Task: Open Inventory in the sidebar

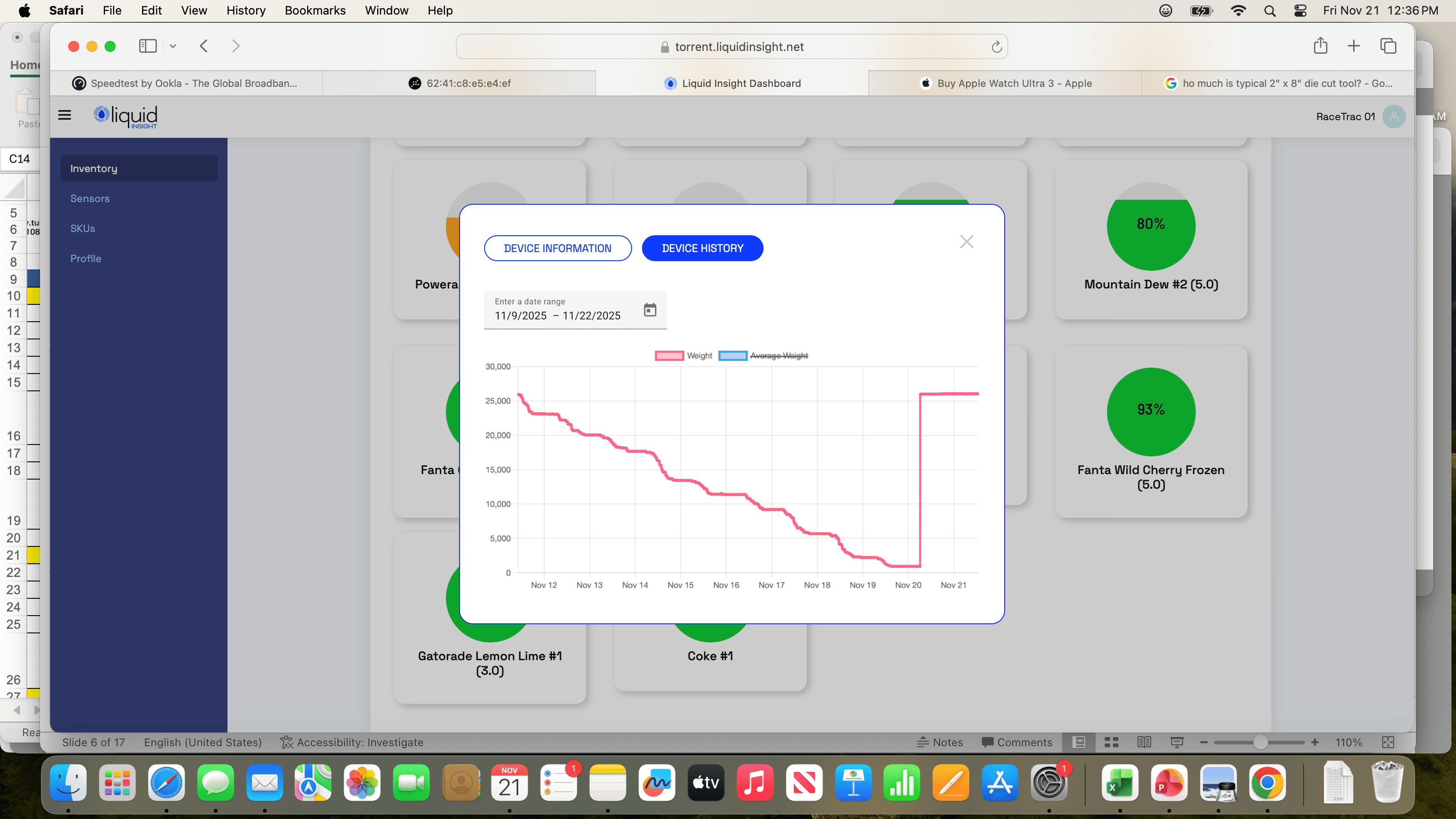Action: tap(139, 168)
